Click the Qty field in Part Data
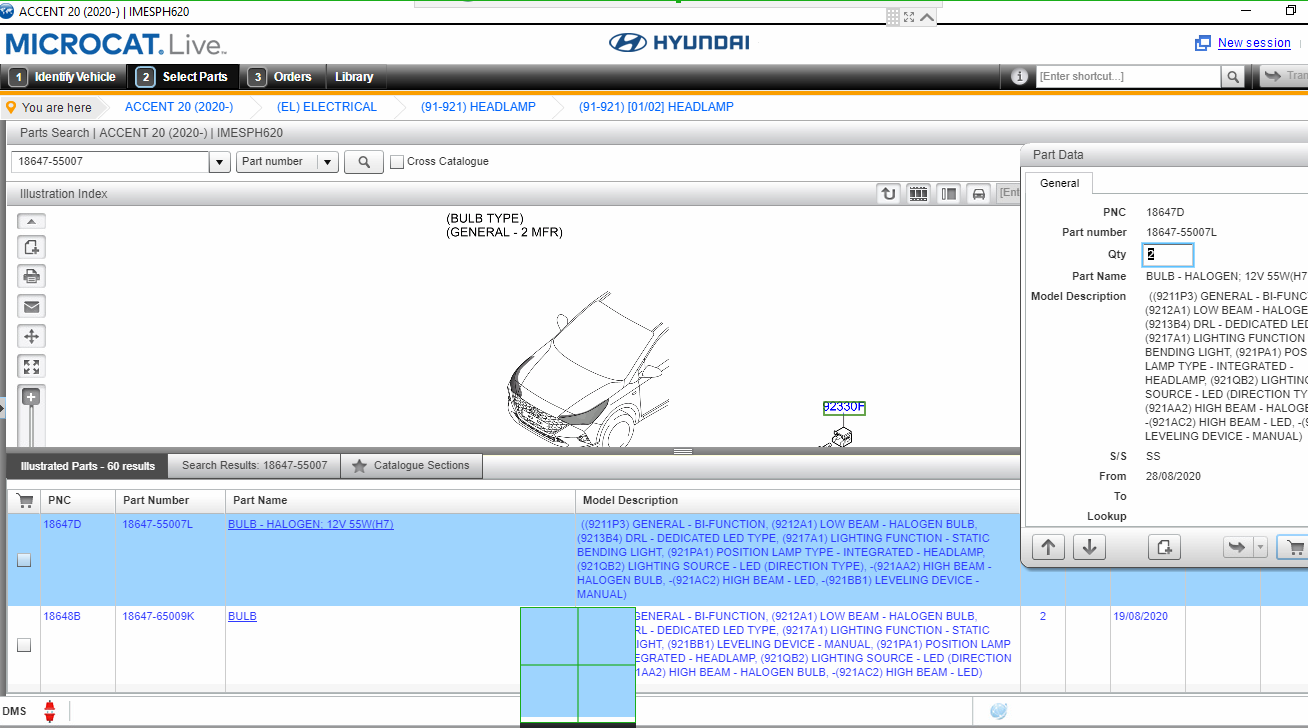The image size is (1308, 728). [1168, 255]
